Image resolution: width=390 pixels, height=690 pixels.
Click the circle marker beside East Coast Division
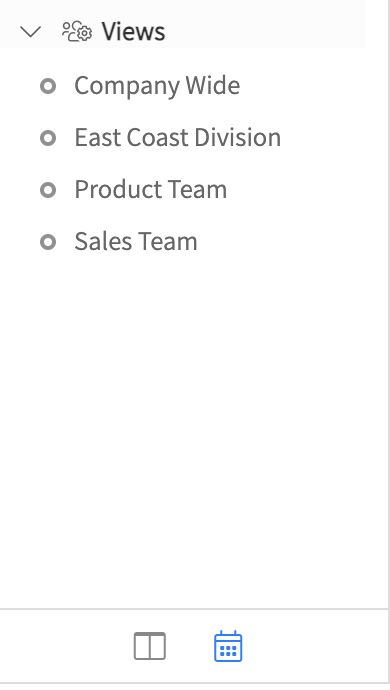click(x=48, y=138)
